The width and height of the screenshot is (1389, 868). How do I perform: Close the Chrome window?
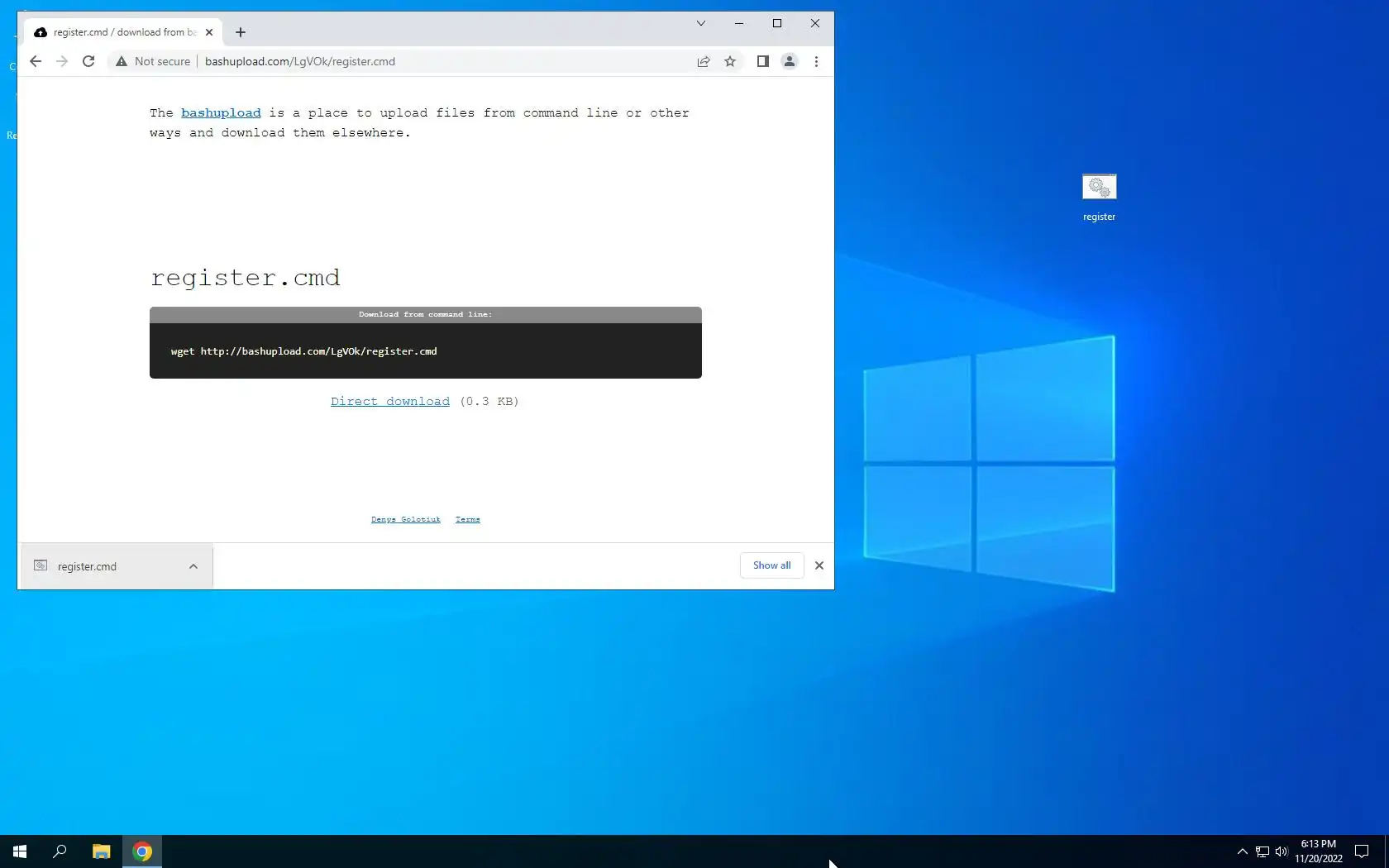(x=815, y=23)
